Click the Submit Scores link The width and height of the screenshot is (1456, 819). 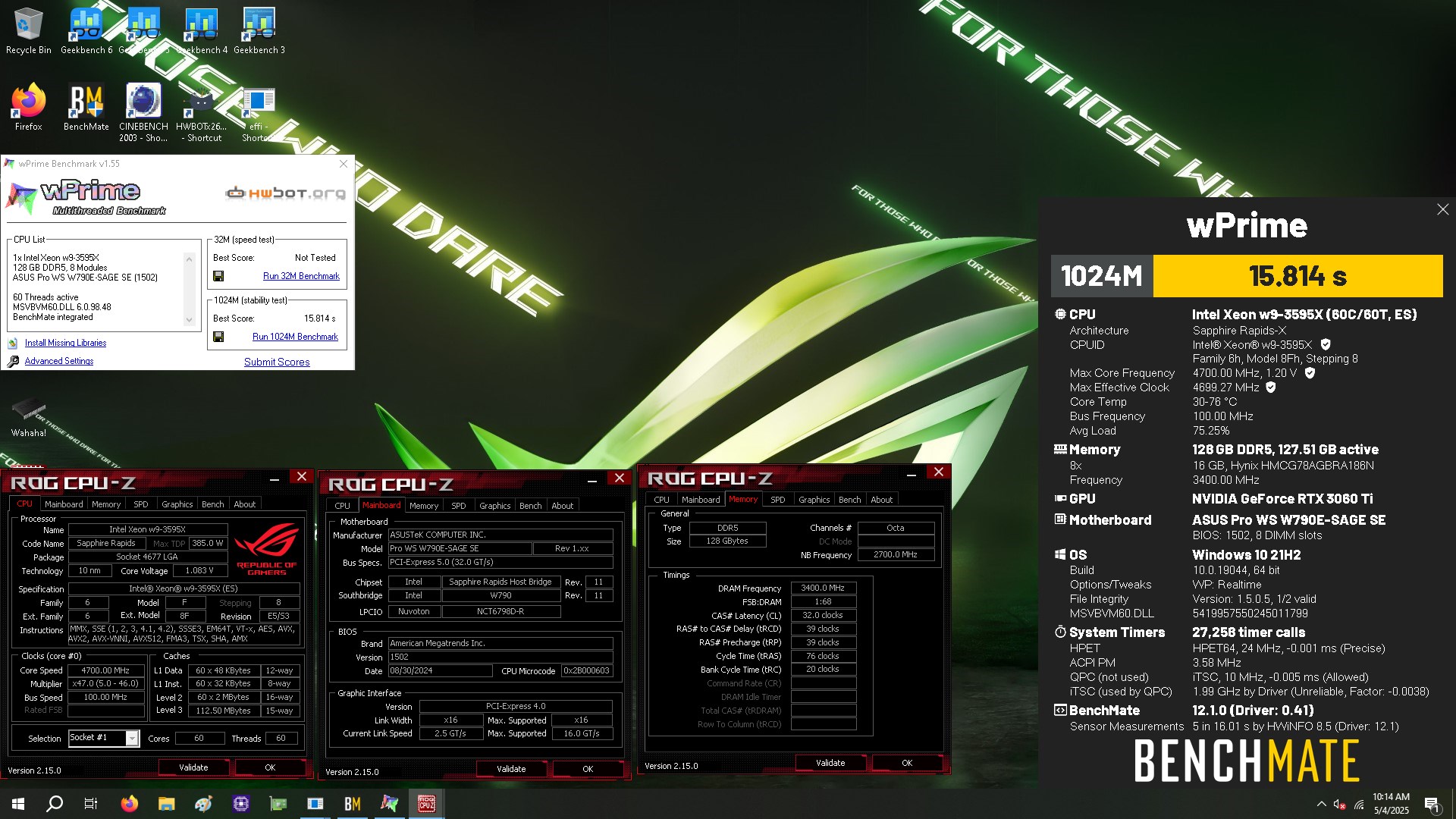click(x=277, y=362)
